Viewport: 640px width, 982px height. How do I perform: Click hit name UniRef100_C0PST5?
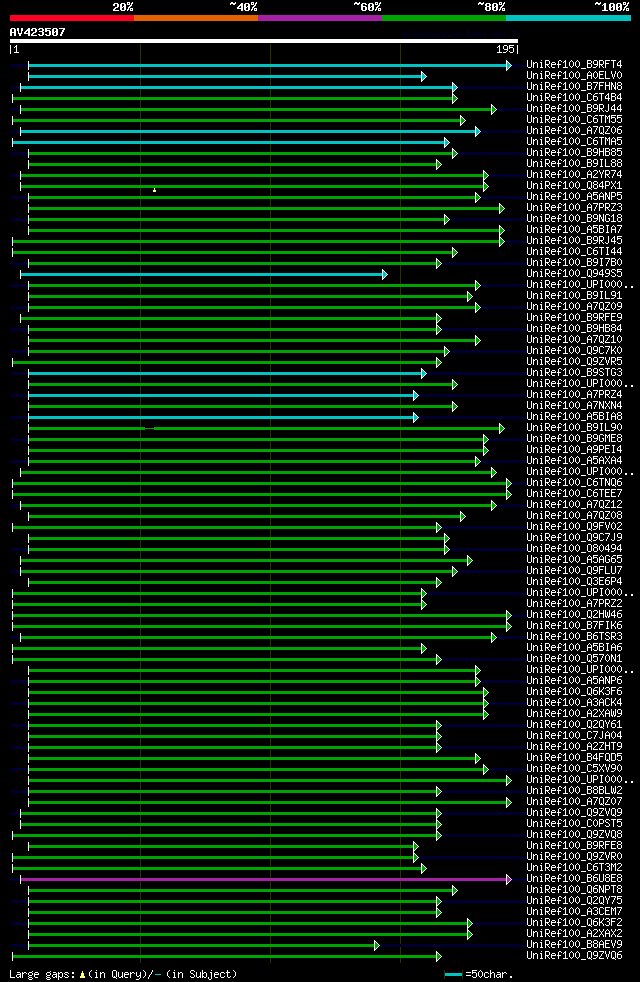coord(574,824)
